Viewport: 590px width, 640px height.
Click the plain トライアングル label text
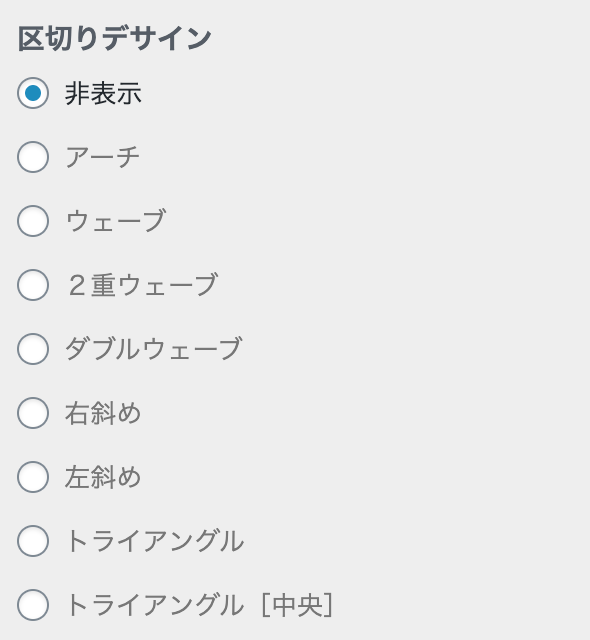tap(155, 541)
